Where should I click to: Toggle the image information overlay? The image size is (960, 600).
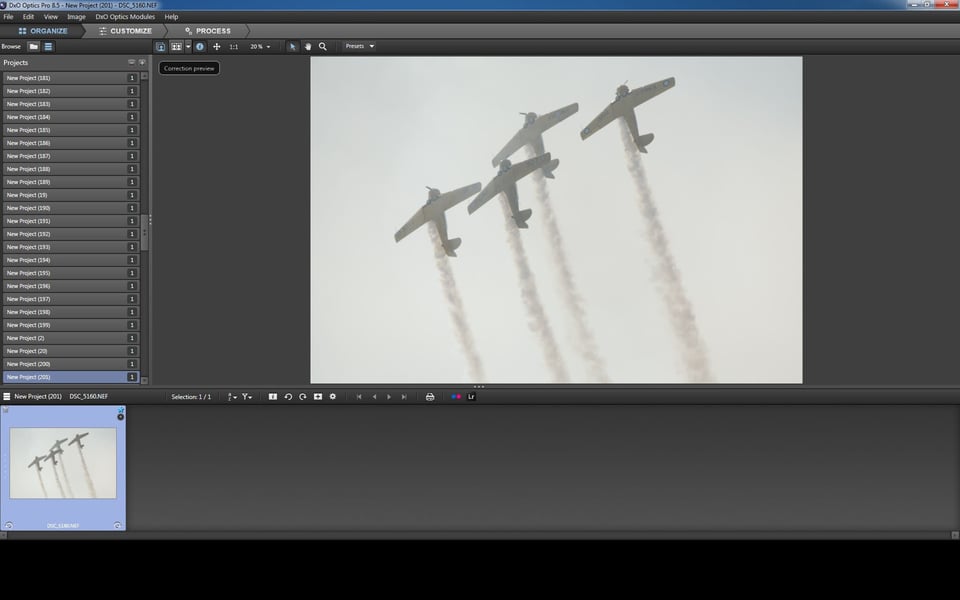(x=200, y=47)
